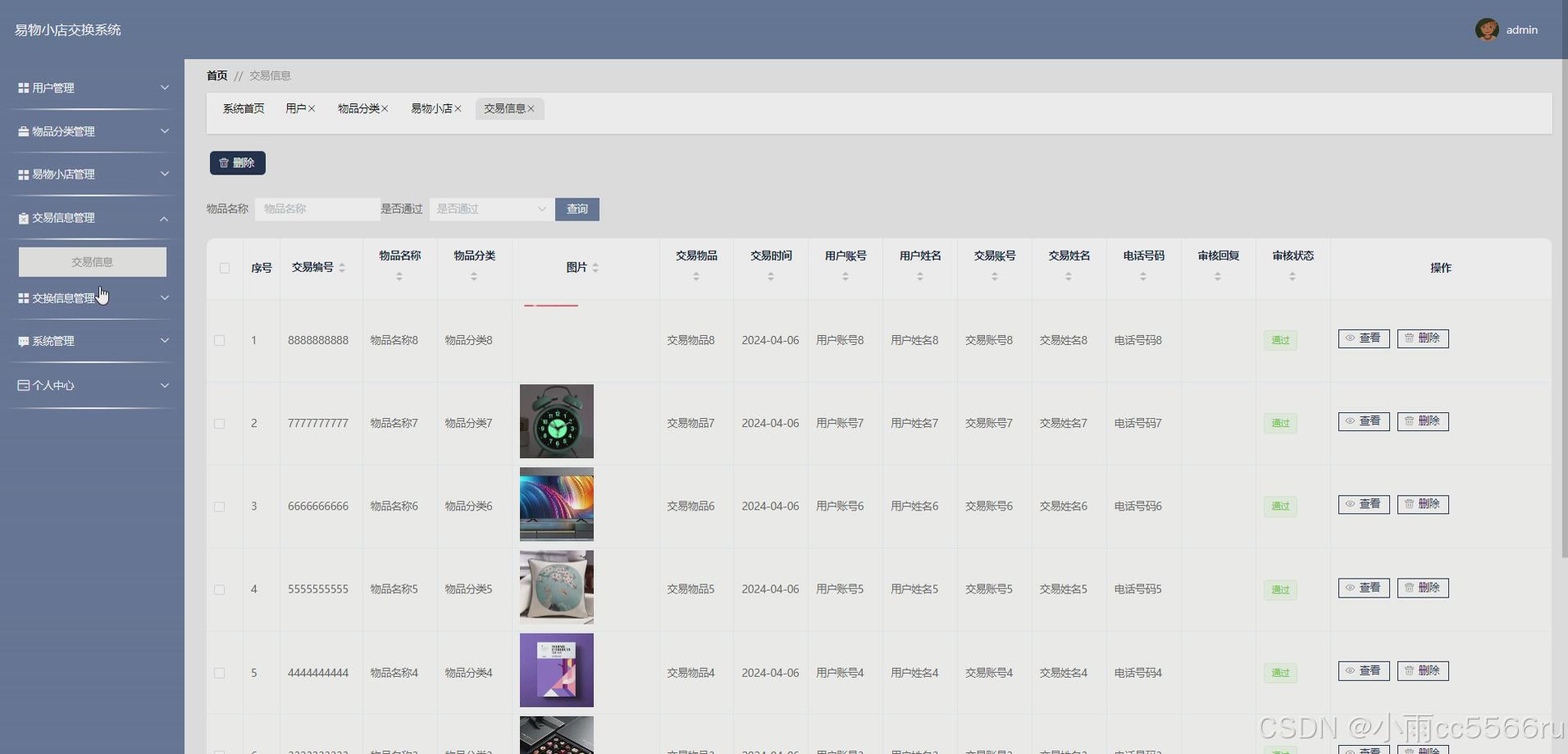Screen dimensions: 1568x754
Task: Focus the 物品名称 search input
Action: click(x=317, y=209)
